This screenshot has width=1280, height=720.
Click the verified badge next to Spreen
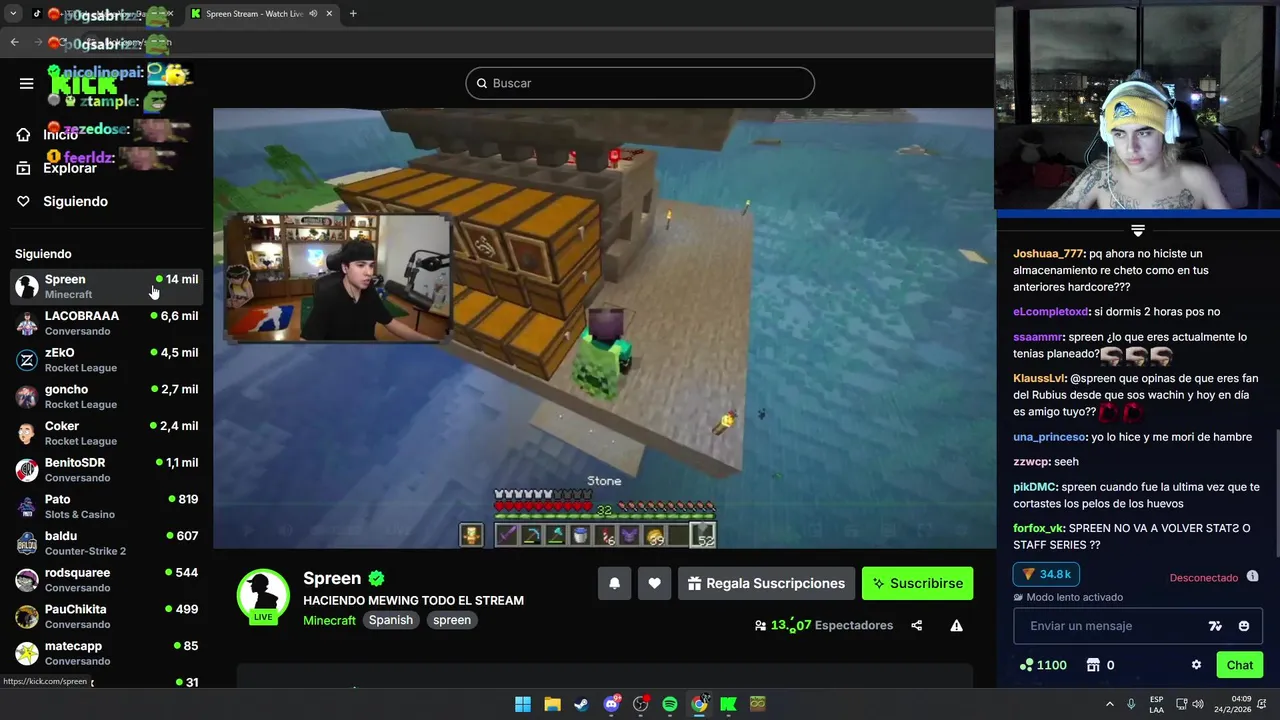376,578
